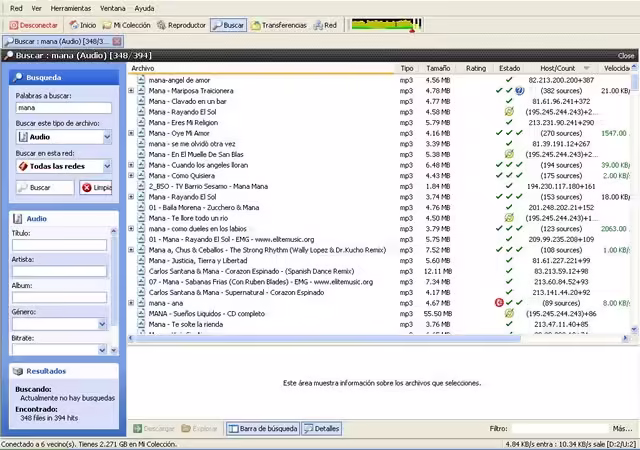
Task: Click the Filtro input field
Action: 560,428
